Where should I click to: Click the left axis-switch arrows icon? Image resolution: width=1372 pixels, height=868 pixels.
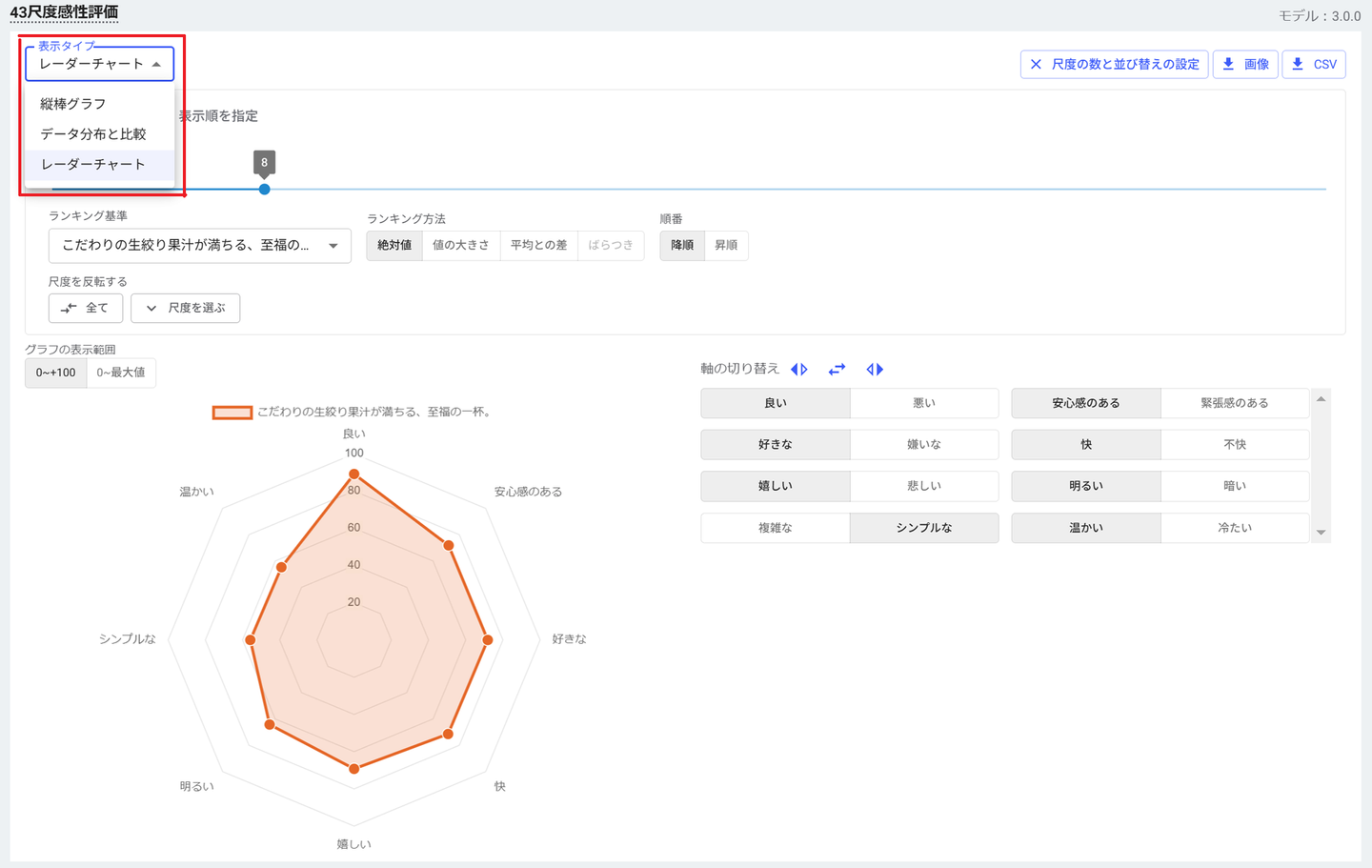[x=799, y=370]
